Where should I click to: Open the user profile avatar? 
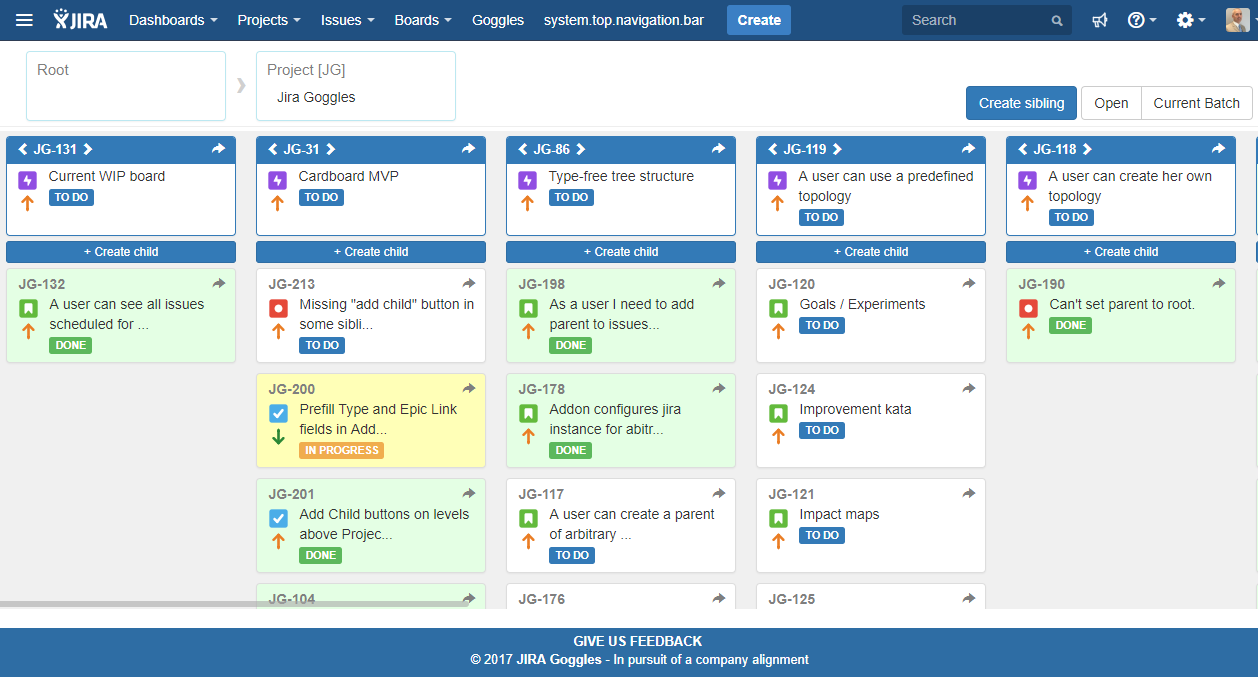[1237, 20]
